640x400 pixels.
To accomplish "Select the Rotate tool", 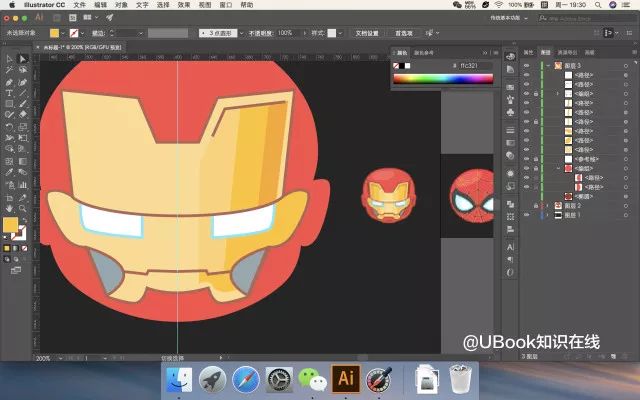I will tap(9, 127).
